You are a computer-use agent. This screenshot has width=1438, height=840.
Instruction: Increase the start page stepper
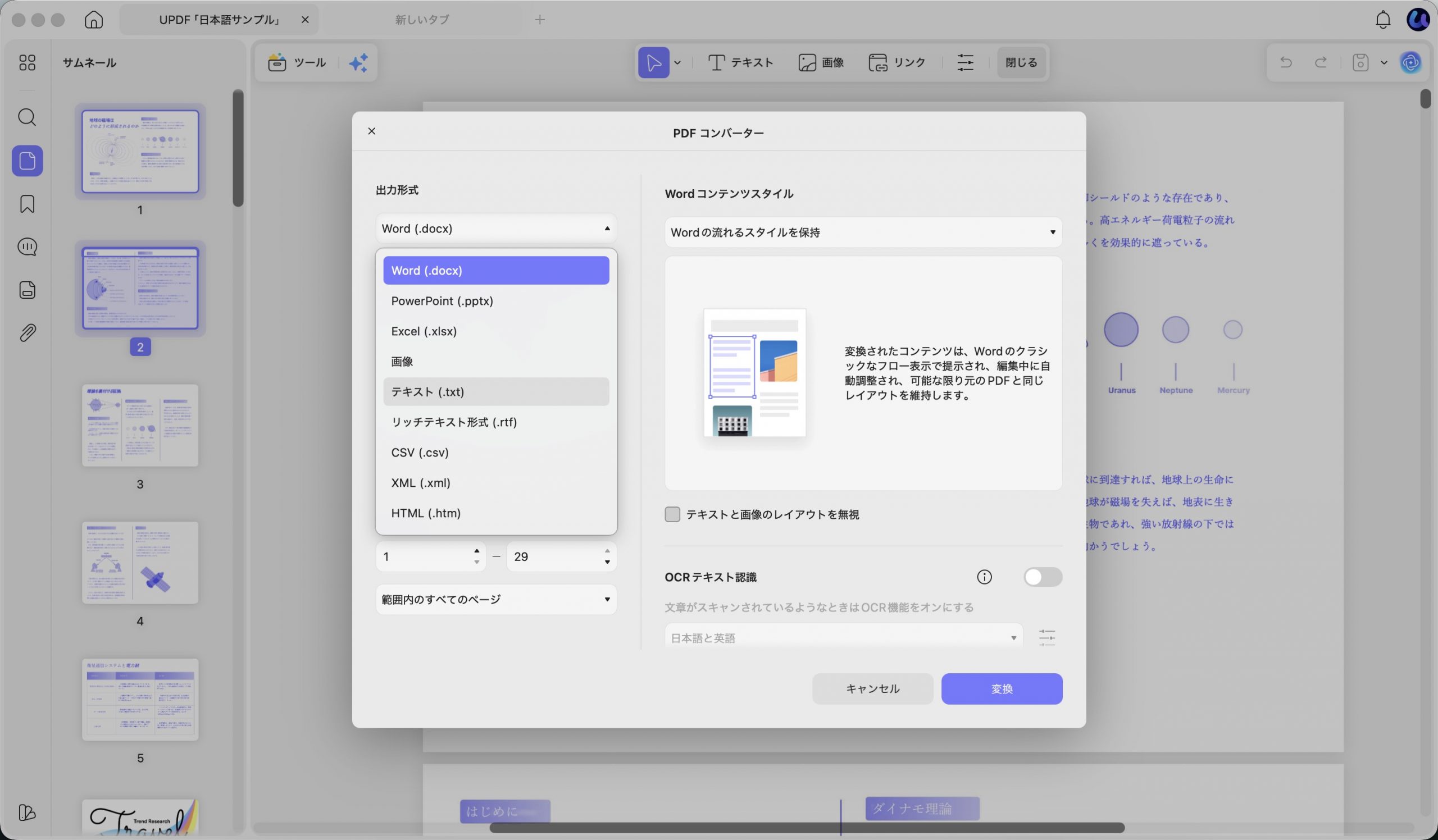pyautogui.click(x=476, y=551)
